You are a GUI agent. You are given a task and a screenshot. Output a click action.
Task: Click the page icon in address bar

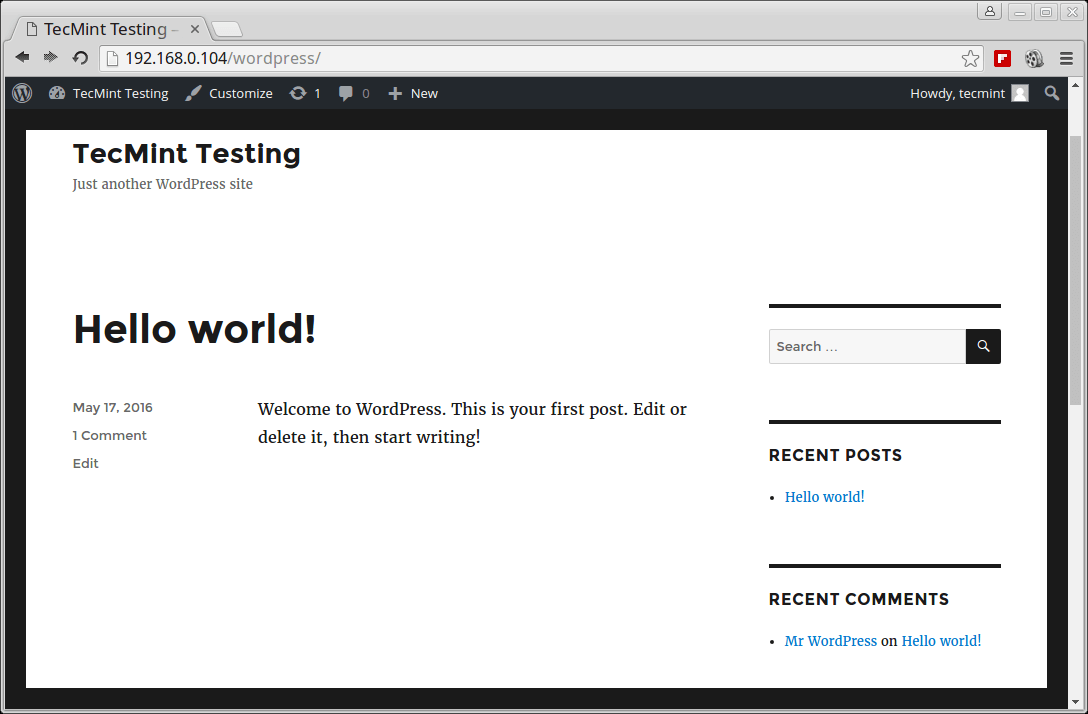[112, 58]
